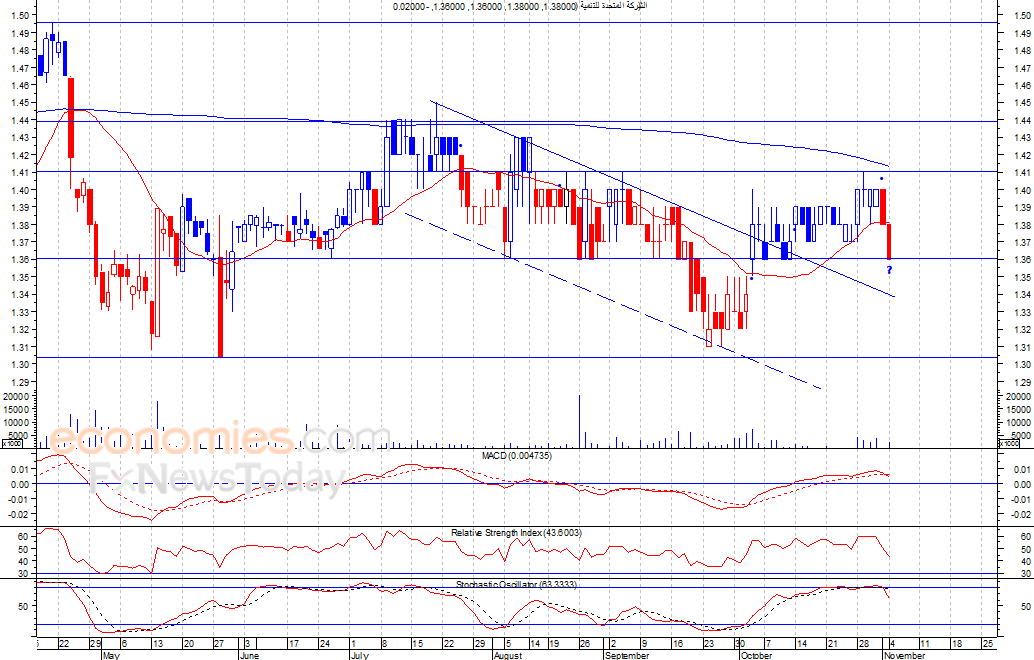Select the July month label
1034x660 pixels.
[359, 655]
